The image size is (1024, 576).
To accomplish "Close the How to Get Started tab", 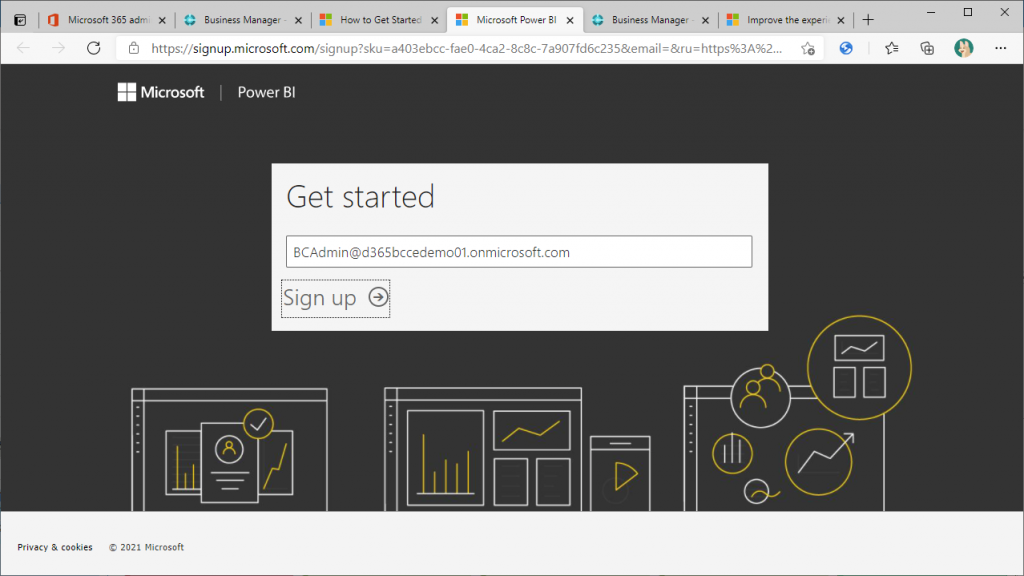I will tap(434, 20).
